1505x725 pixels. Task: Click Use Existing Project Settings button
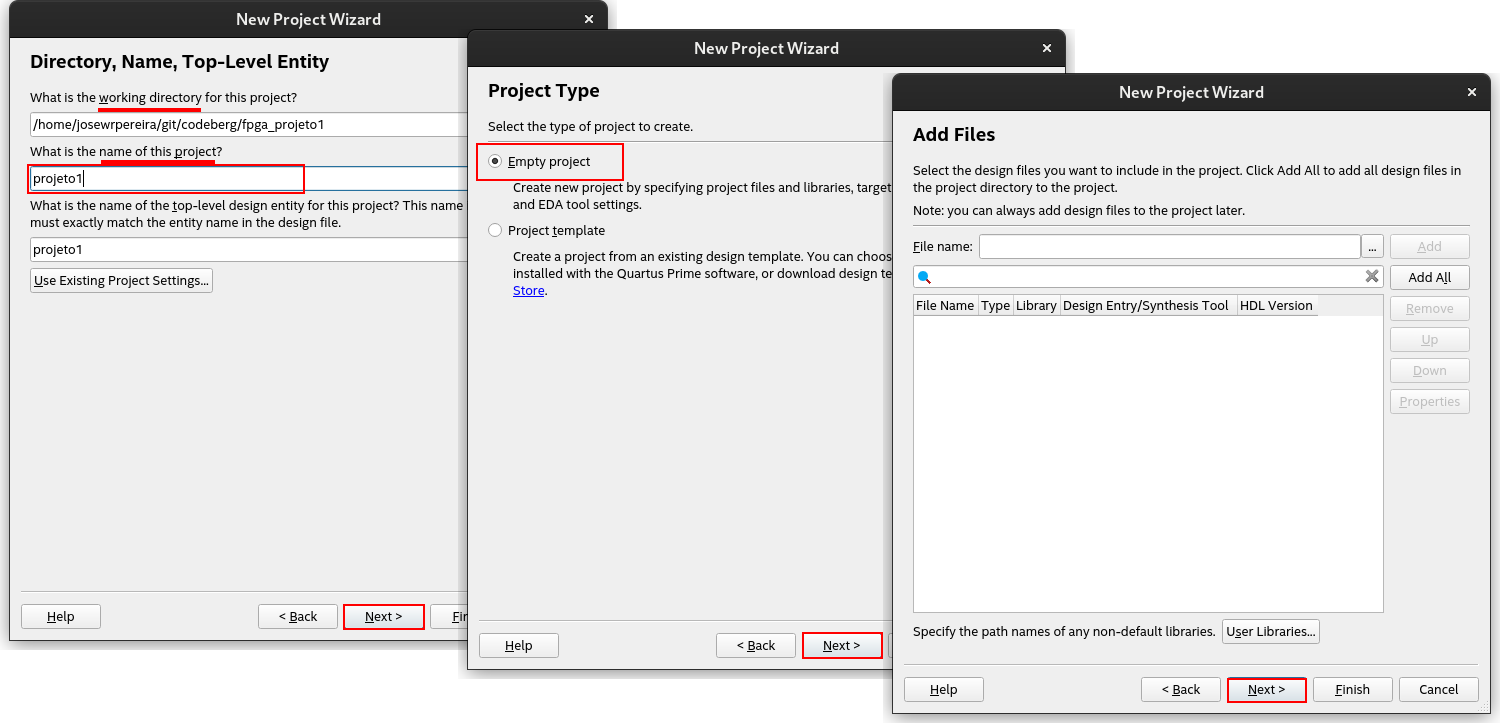[x=121, y=281]
